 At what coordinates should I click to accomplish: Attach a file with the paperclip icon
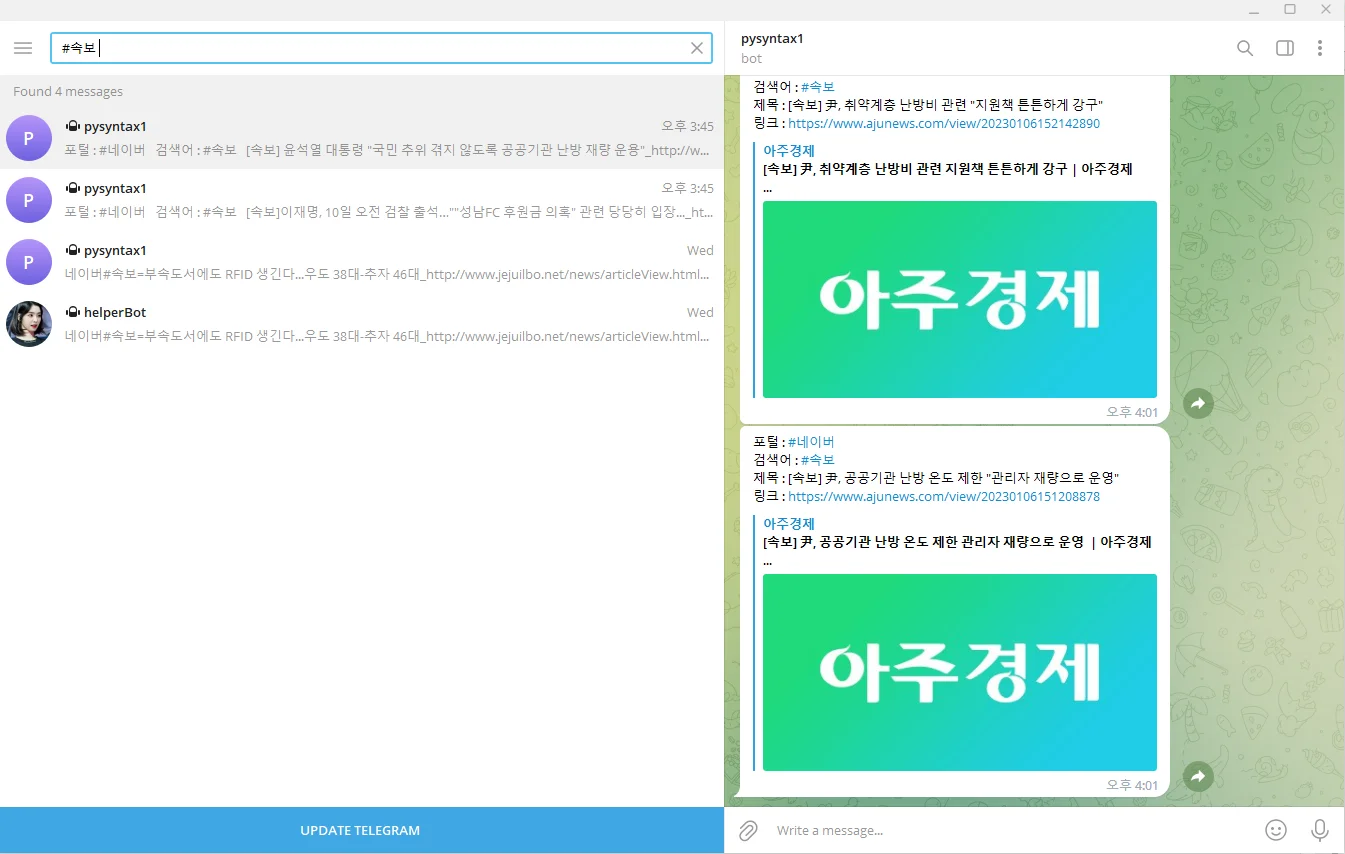tap(747, 830)
